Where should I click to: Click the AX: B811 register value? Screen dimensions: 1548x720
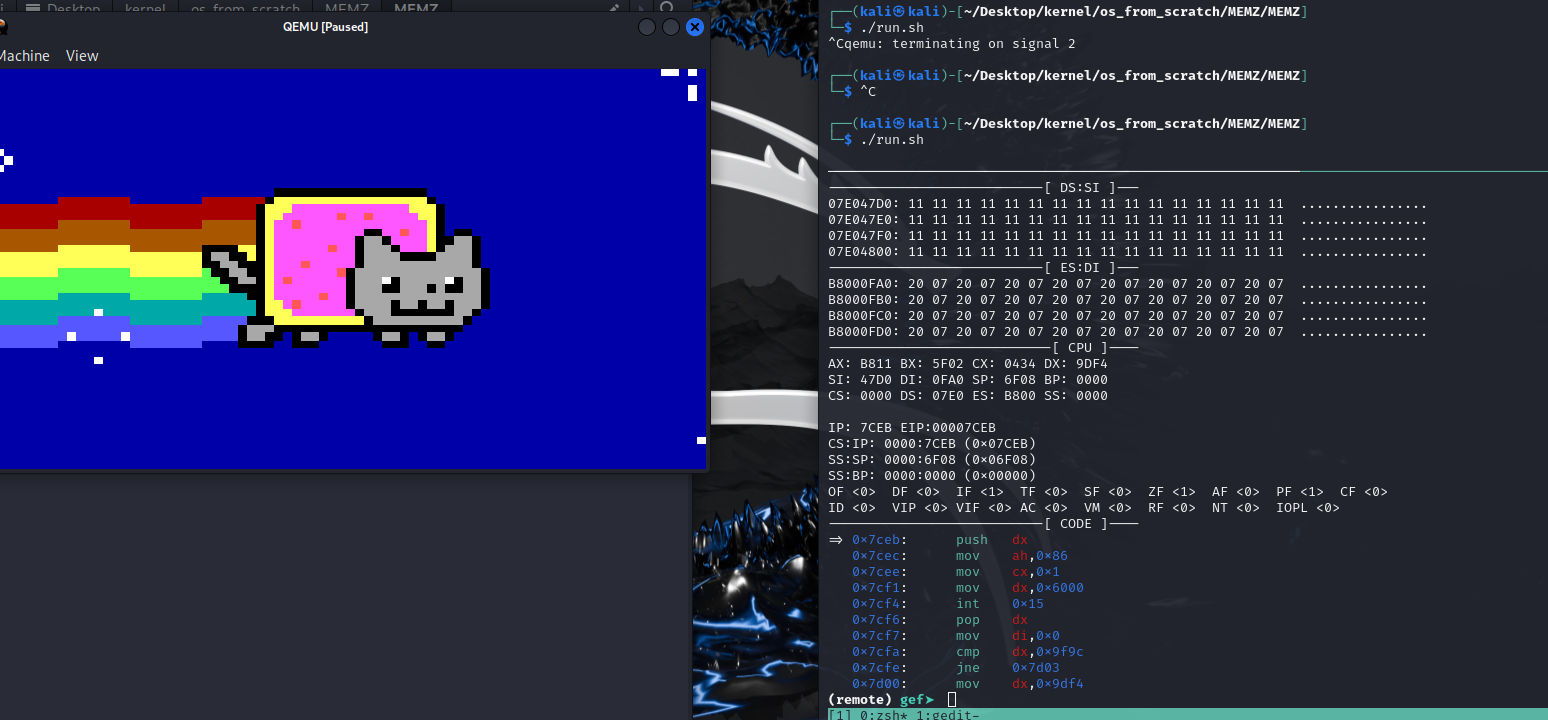click(x=860, y=364)
